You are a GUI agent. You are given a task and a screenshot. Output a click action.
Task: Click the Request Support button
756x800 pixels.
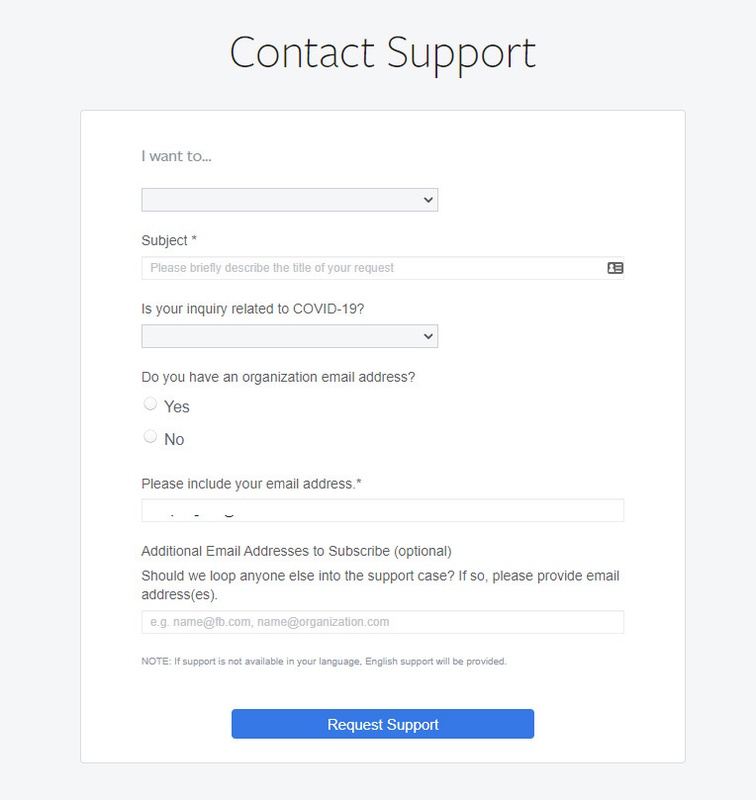(382, 724)
